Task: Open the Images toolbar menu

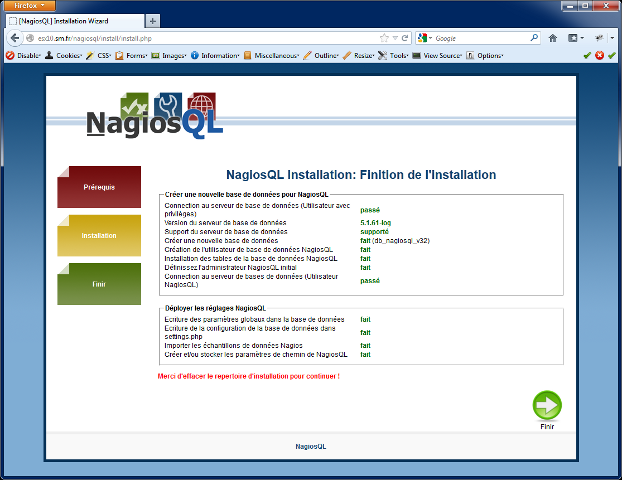Action: click(169, 56)
